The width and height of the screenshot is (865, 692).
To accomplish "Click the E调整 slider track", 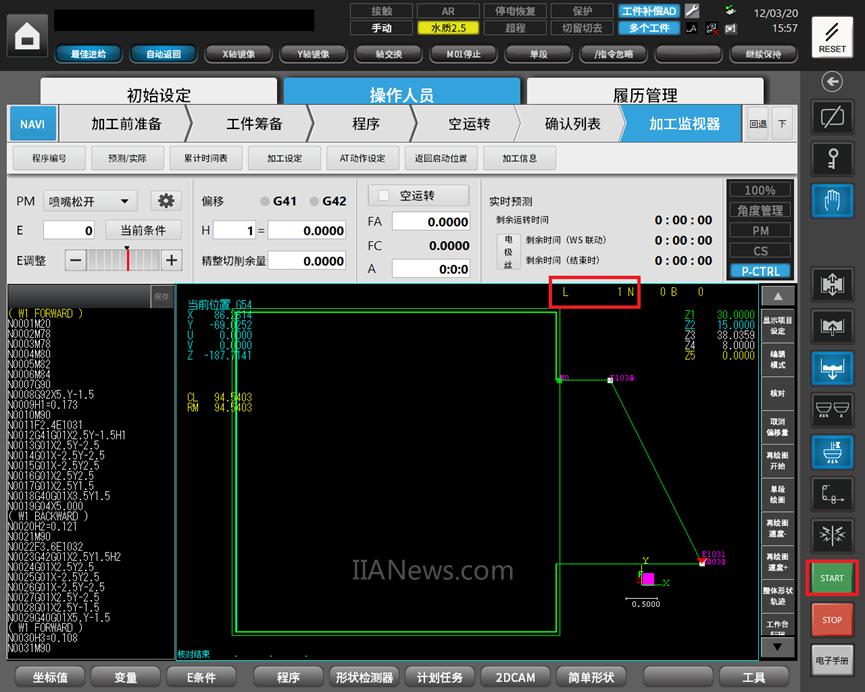I will tap(124, 260).
